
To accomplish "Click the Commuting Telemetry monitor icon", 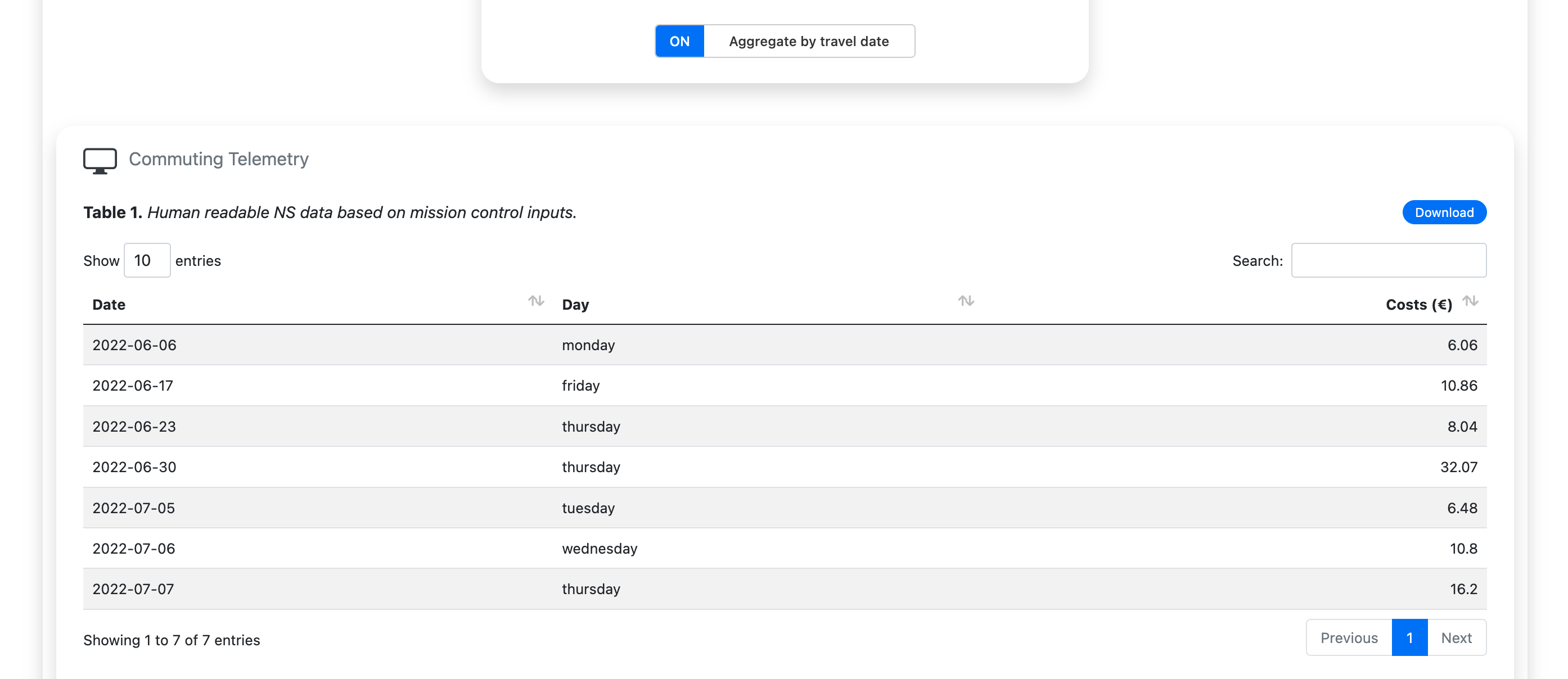I will 100,161.
